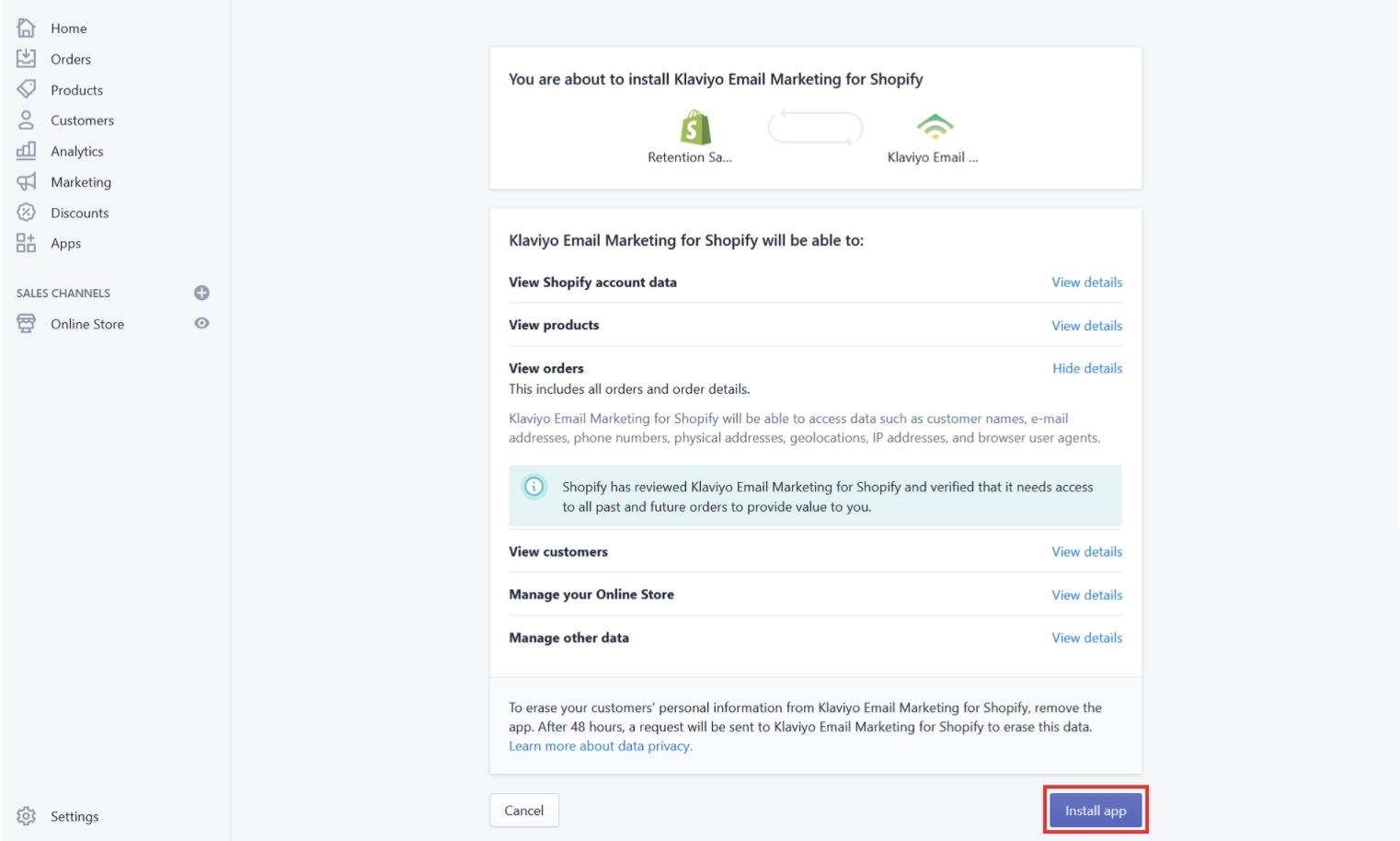Click the Home icon in sidebar
This screenshot has width=1400, height=841.
click(26, 28)
